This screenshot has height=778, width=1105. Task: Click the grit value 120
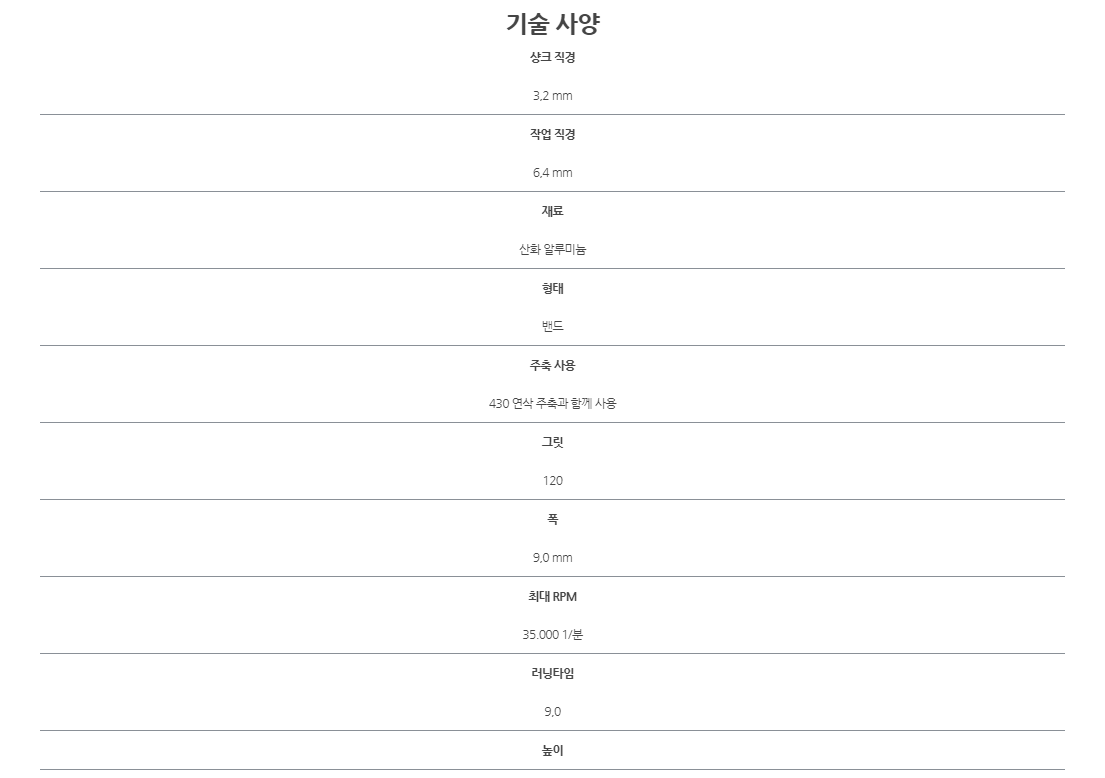[x=552, y=481]
